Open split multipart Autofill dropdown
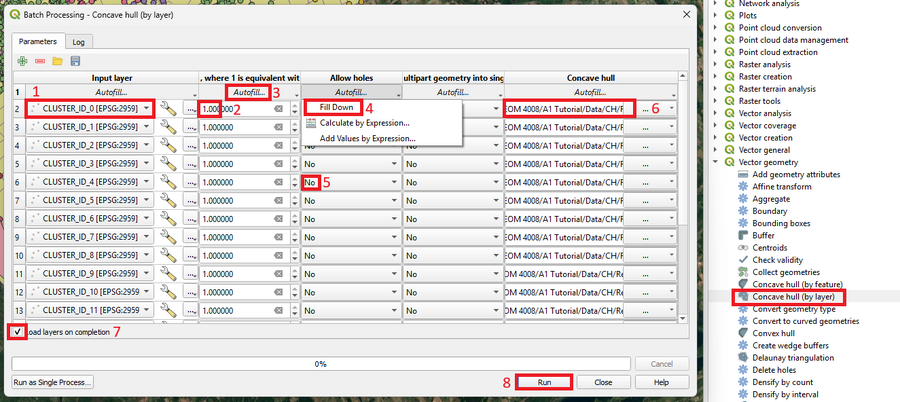Viewport: 900px width, 402px height. coord(453,92)
